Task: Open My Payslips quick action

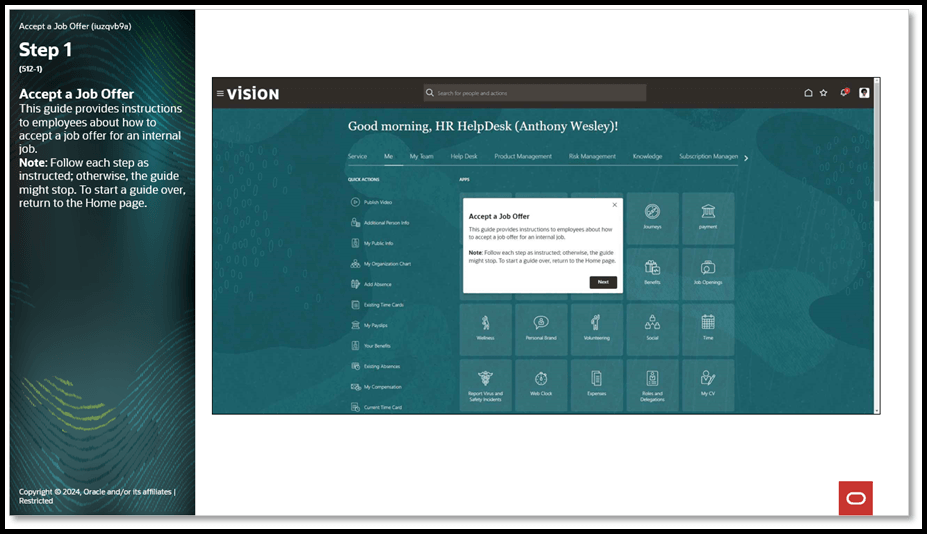Action: 369,325
